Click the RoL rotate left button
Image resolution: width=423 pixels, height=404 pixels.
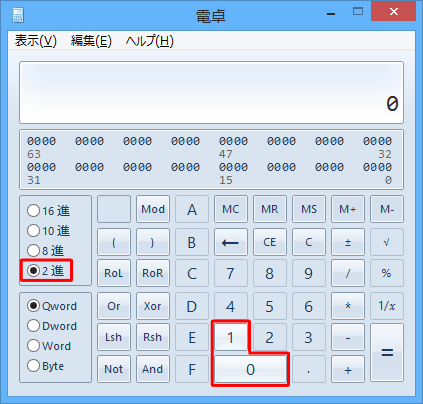click(114, 273)
